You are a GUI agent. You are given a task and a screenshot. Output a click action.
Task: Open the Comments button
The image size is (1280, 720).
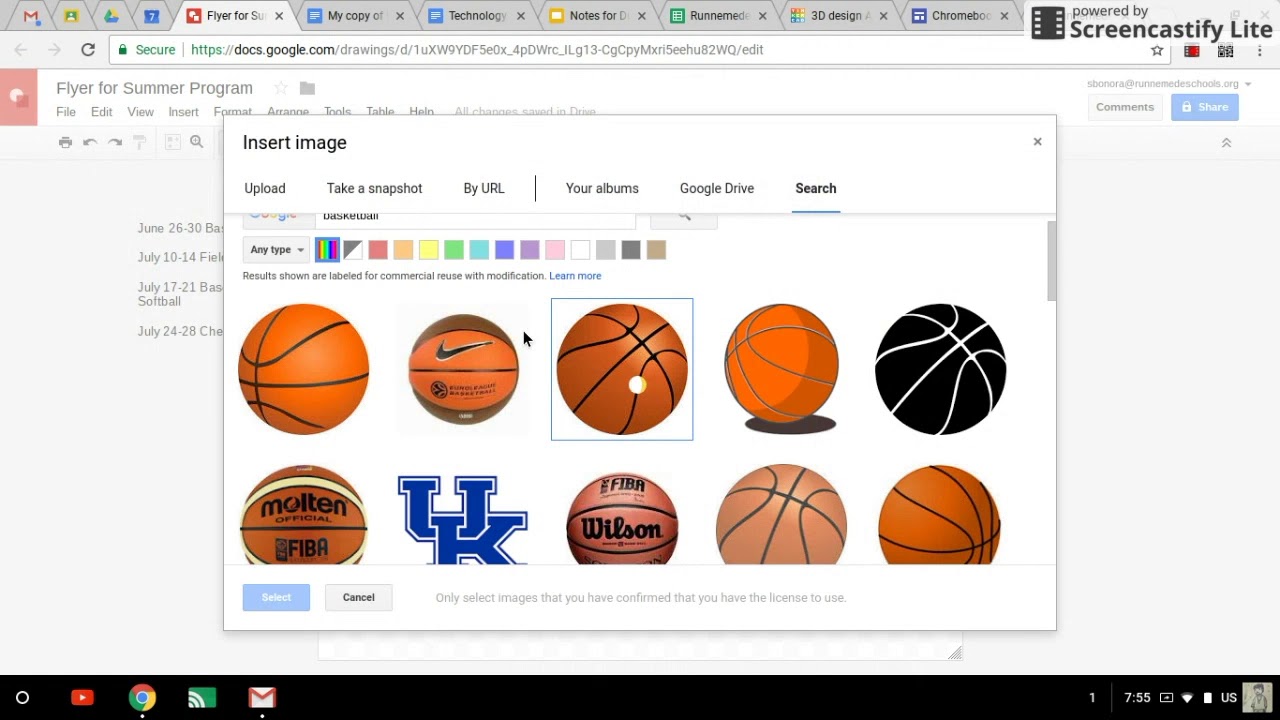pyautogui.click(x=1125, y=107)
